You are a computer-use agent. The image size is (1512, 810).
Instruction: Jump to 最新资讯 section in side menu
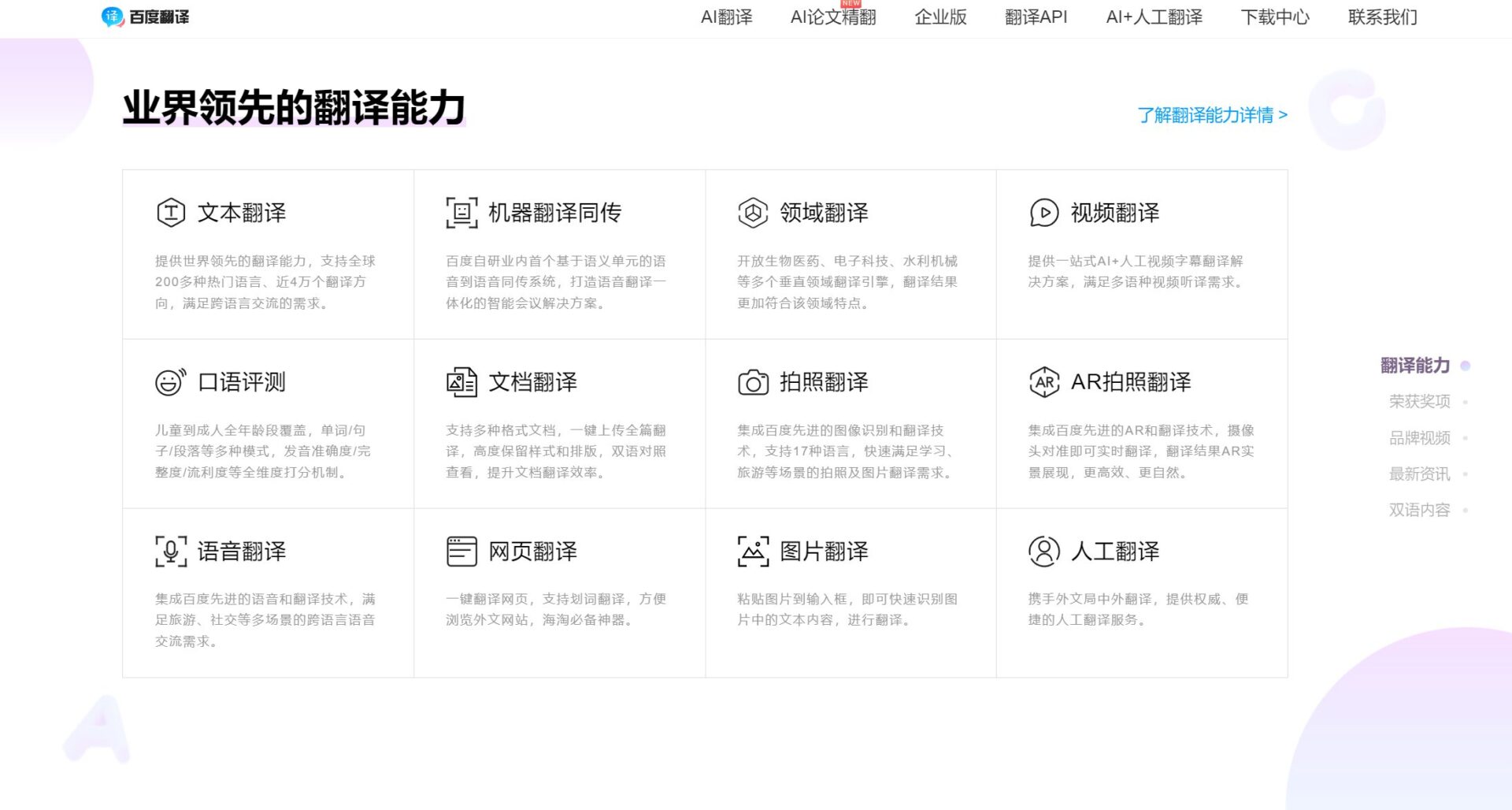pos(1420,474)
